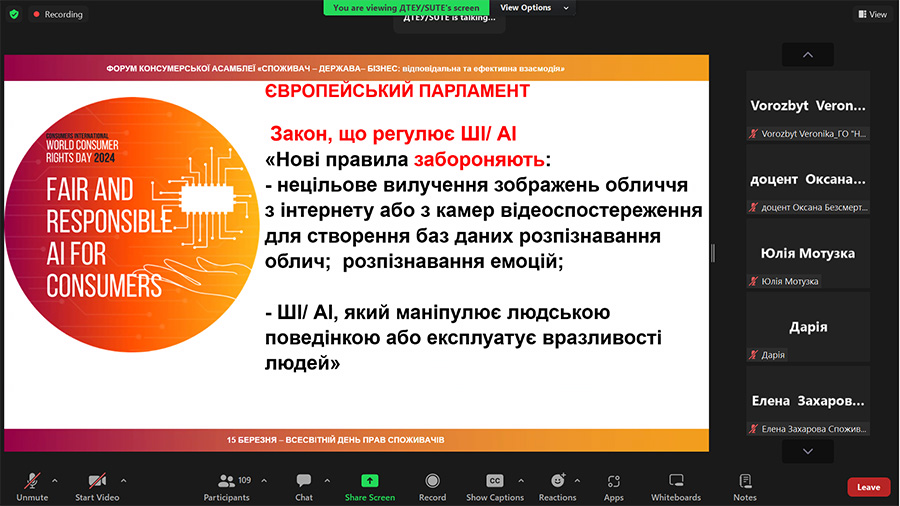Turn on camera with Start Video
The height and width of the screenshot is (506, 900).
pyautogui.click(x=97, y=487)
